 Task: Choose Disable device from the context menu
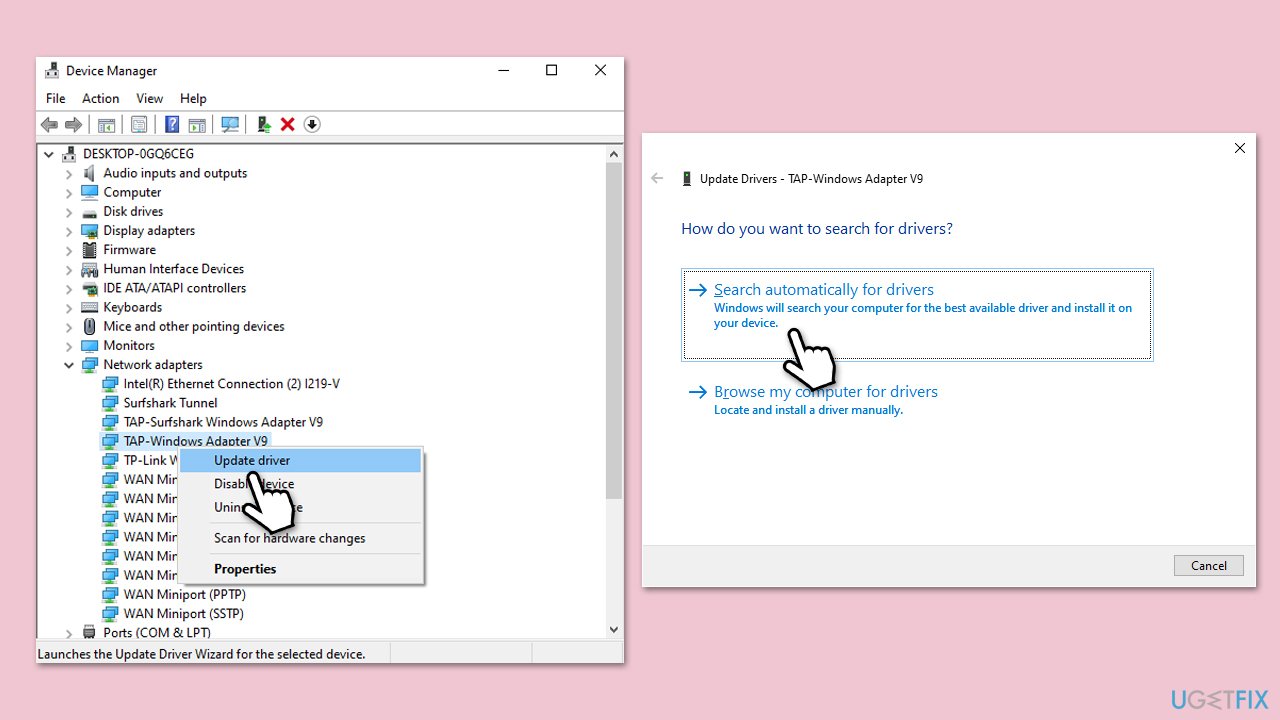pos(300,484)
